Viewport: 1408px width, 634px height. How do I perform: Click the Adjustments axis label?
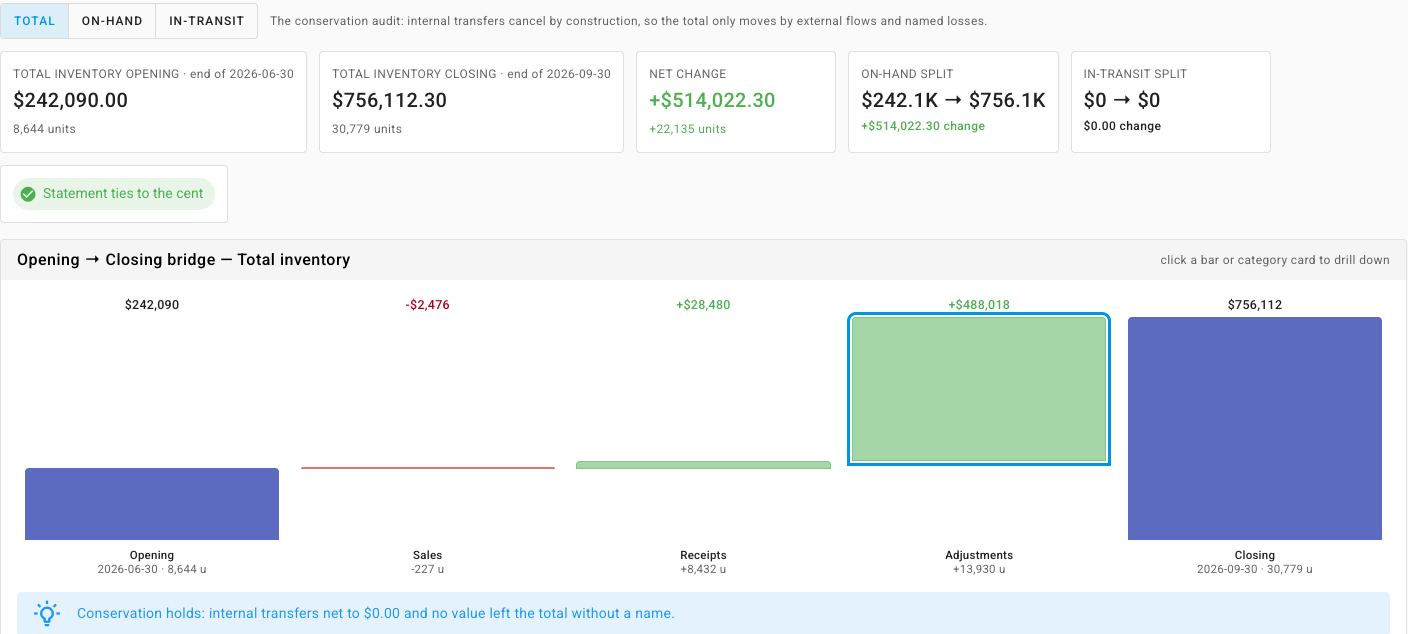[979, 555]
